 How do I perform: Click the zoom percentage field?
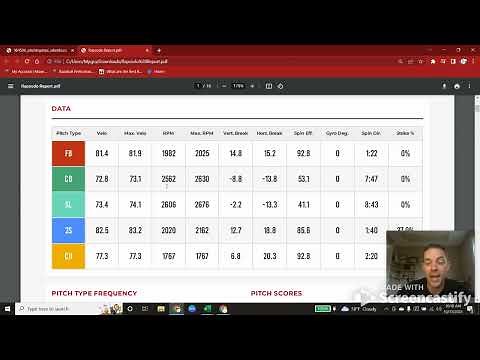pos(238,86)
